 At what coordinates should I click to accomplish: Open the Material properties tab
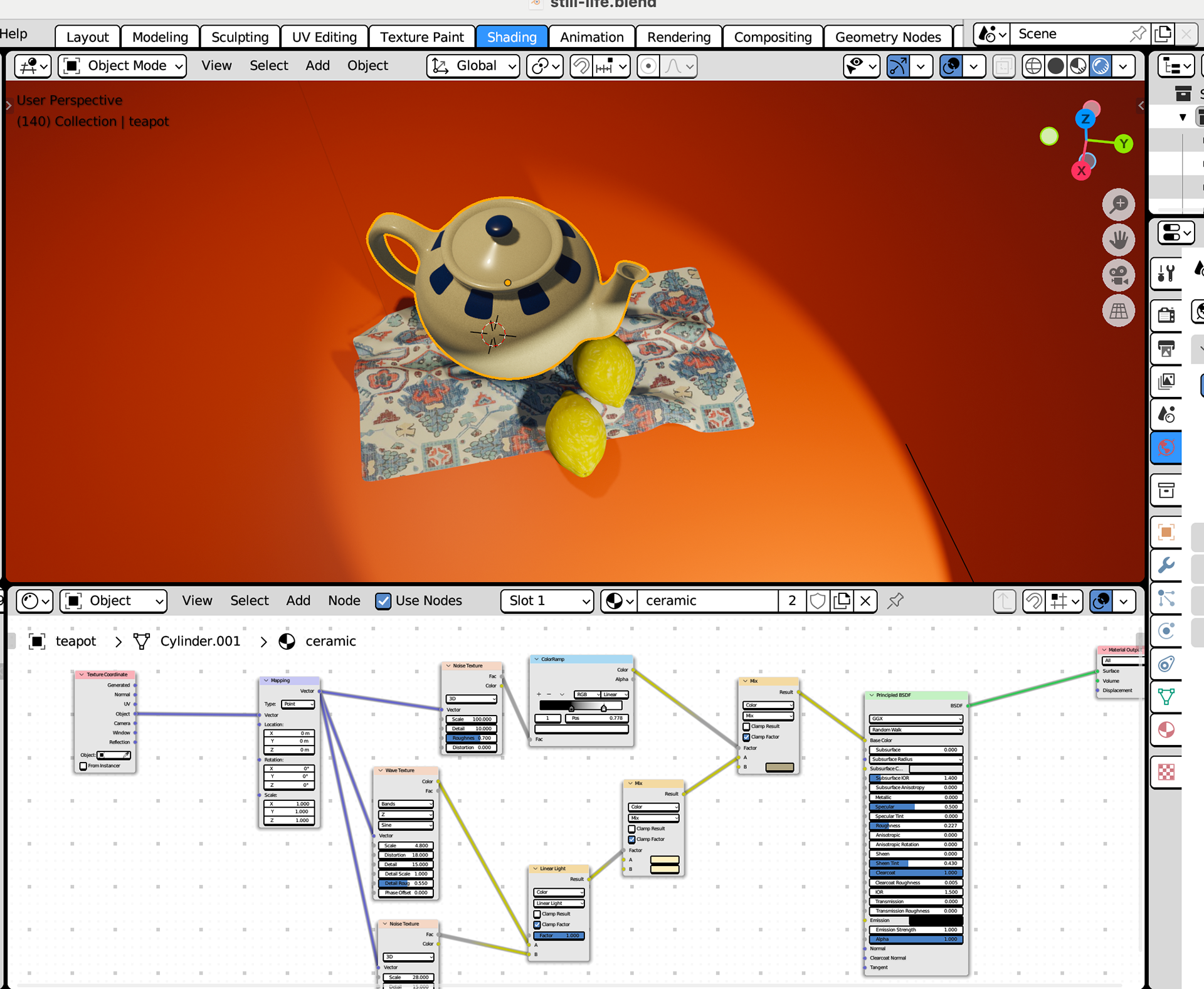click(1166, 730)
